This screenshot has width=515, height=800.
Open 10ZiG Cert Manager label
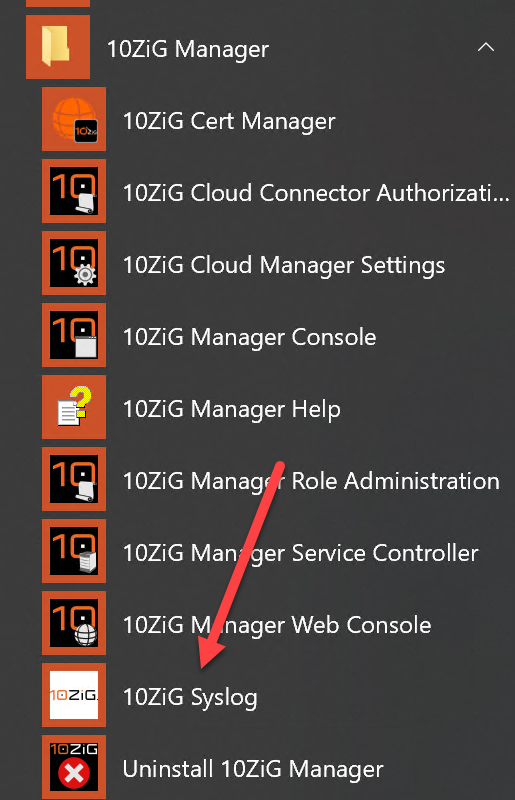coord(229,121)
